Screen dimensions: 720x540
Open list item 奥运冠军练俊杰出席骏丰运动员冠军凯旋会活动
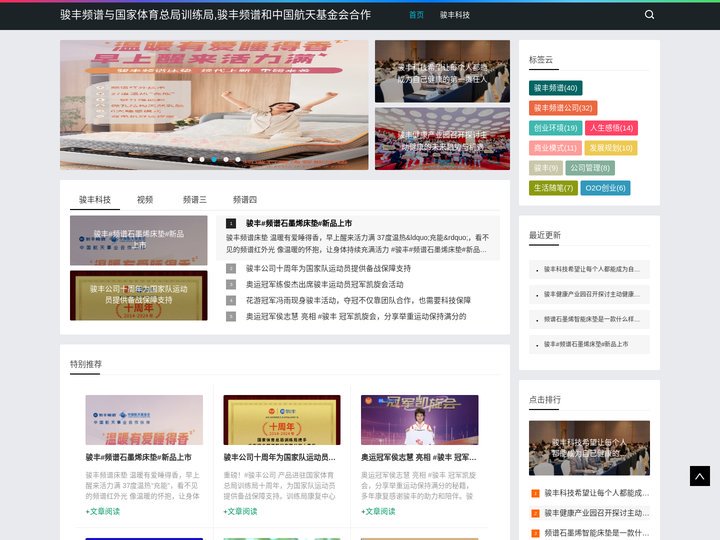point(325,284)
